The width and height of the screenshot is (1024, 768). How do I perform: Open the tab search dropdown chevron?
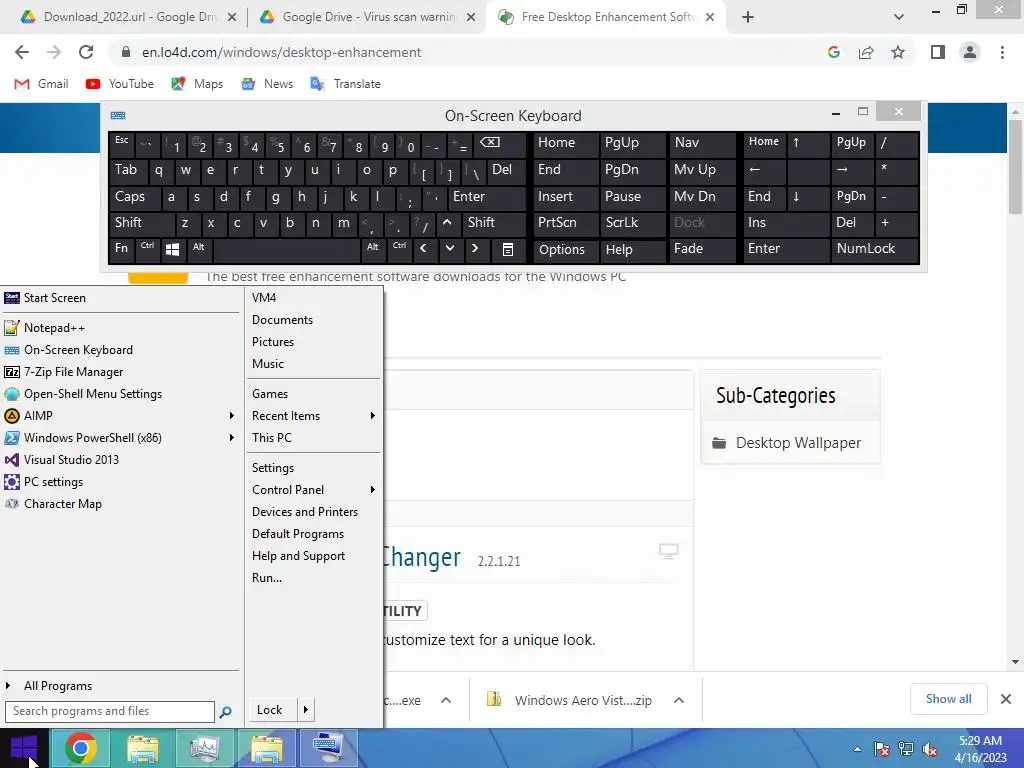[x=899, y=17]
